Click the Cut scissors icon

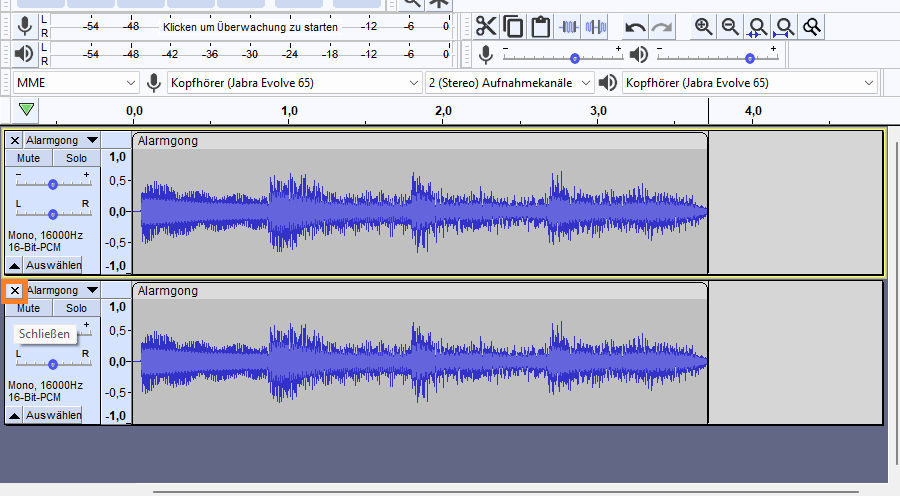(x=486, y=27)
